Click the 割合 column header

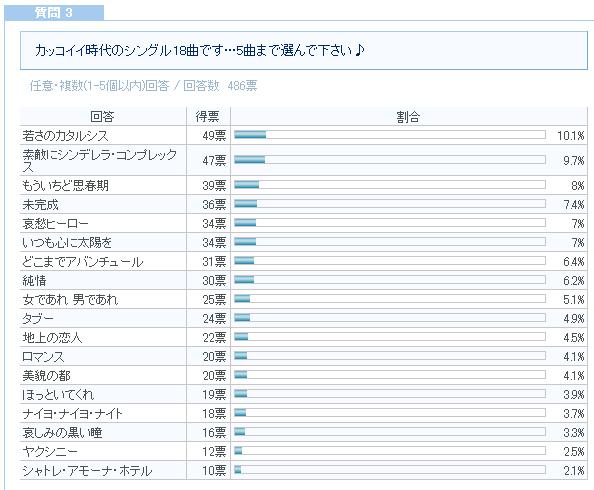coord(408,116)
